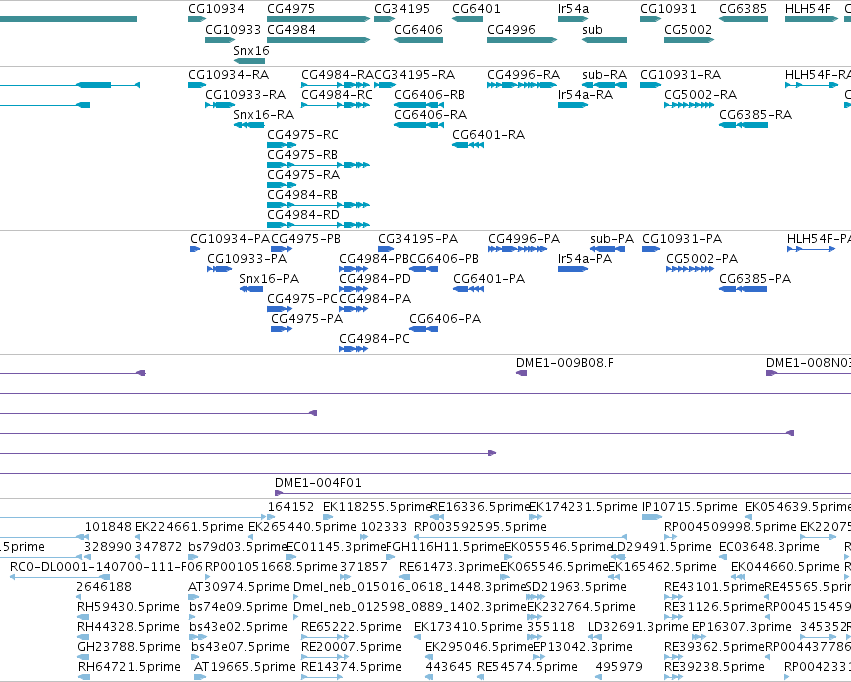851x682 pixels.
Task: Click the sub-PA protein label
Action: (x=612, y=239)
